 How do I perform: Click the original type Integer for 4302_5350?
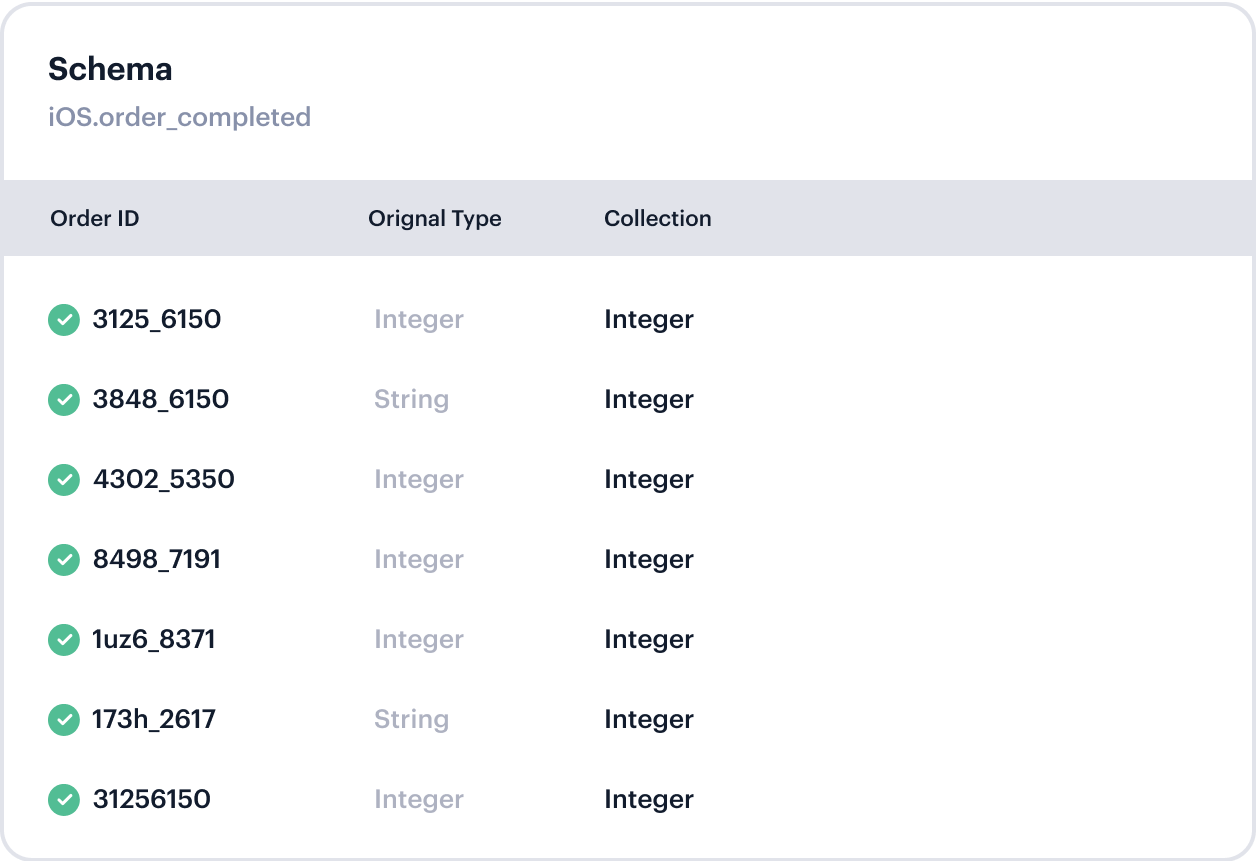click(x=419, y=481)
